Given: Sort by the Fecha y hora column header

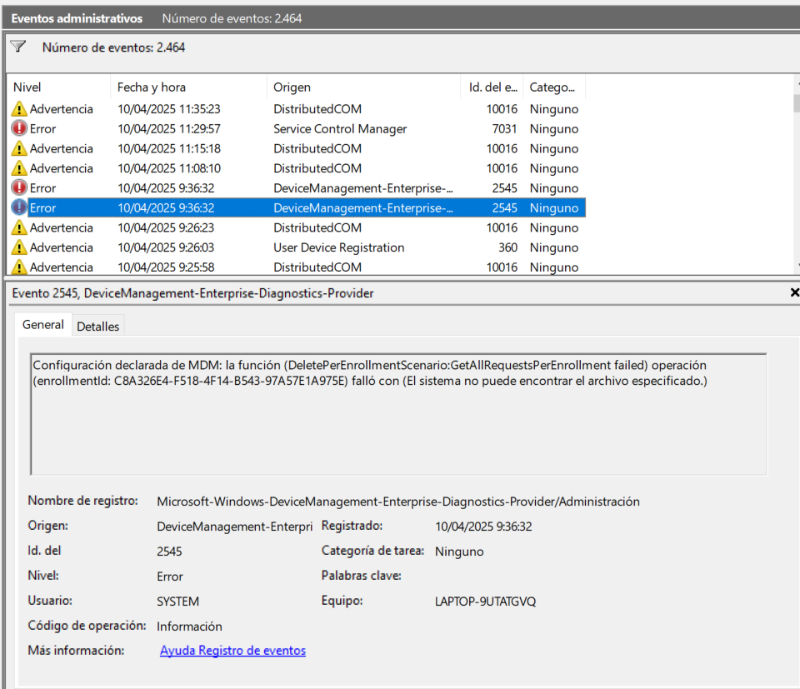Looking at the screenshot, I should click(188, 87).
